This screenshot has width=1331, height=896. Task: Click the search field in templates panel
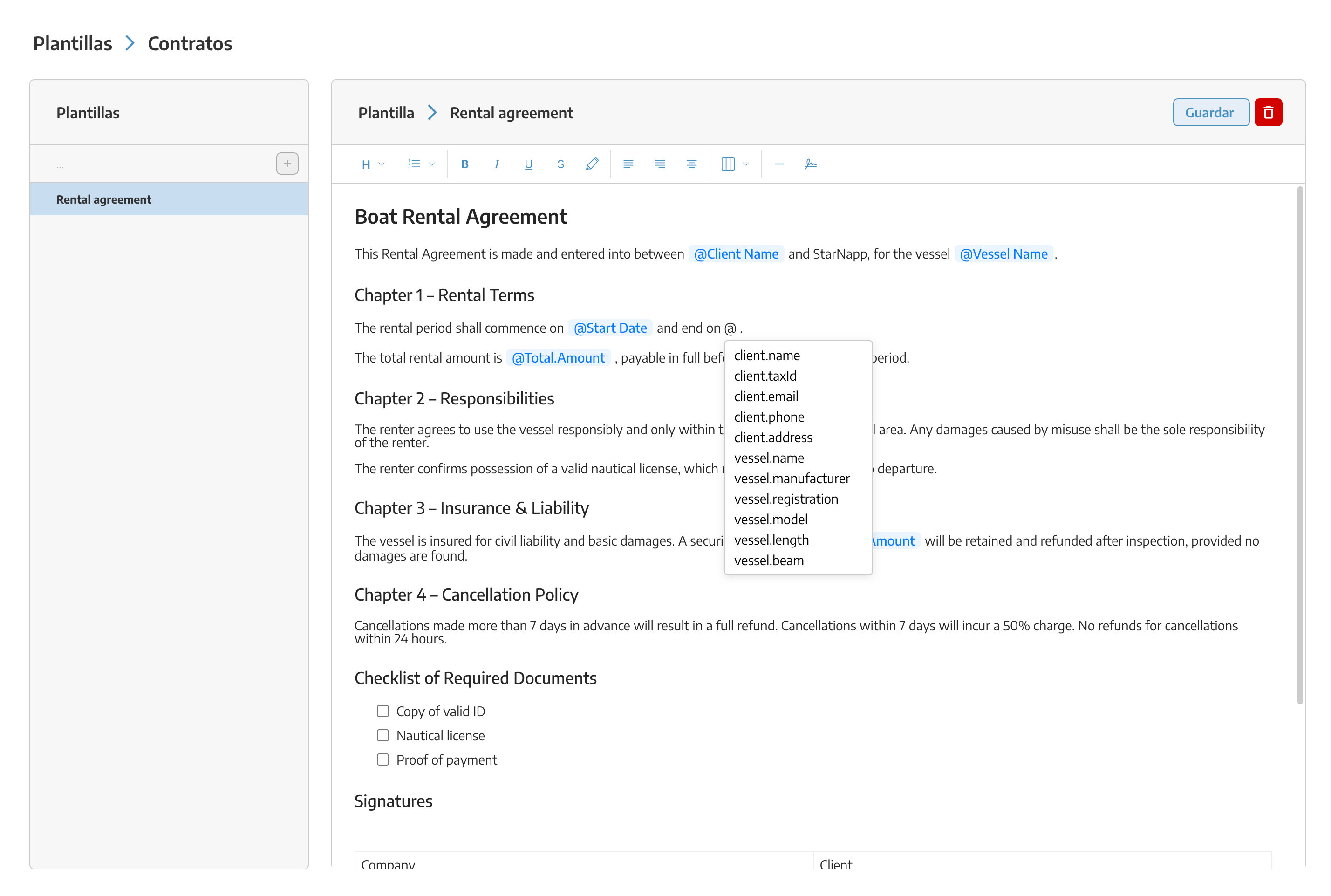(151, 164)
